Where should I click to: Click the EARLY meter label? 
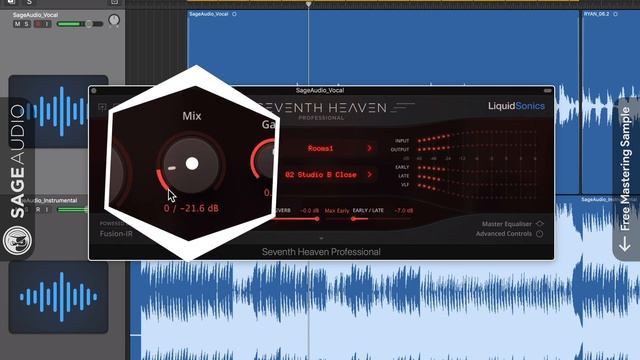(402, 167)
